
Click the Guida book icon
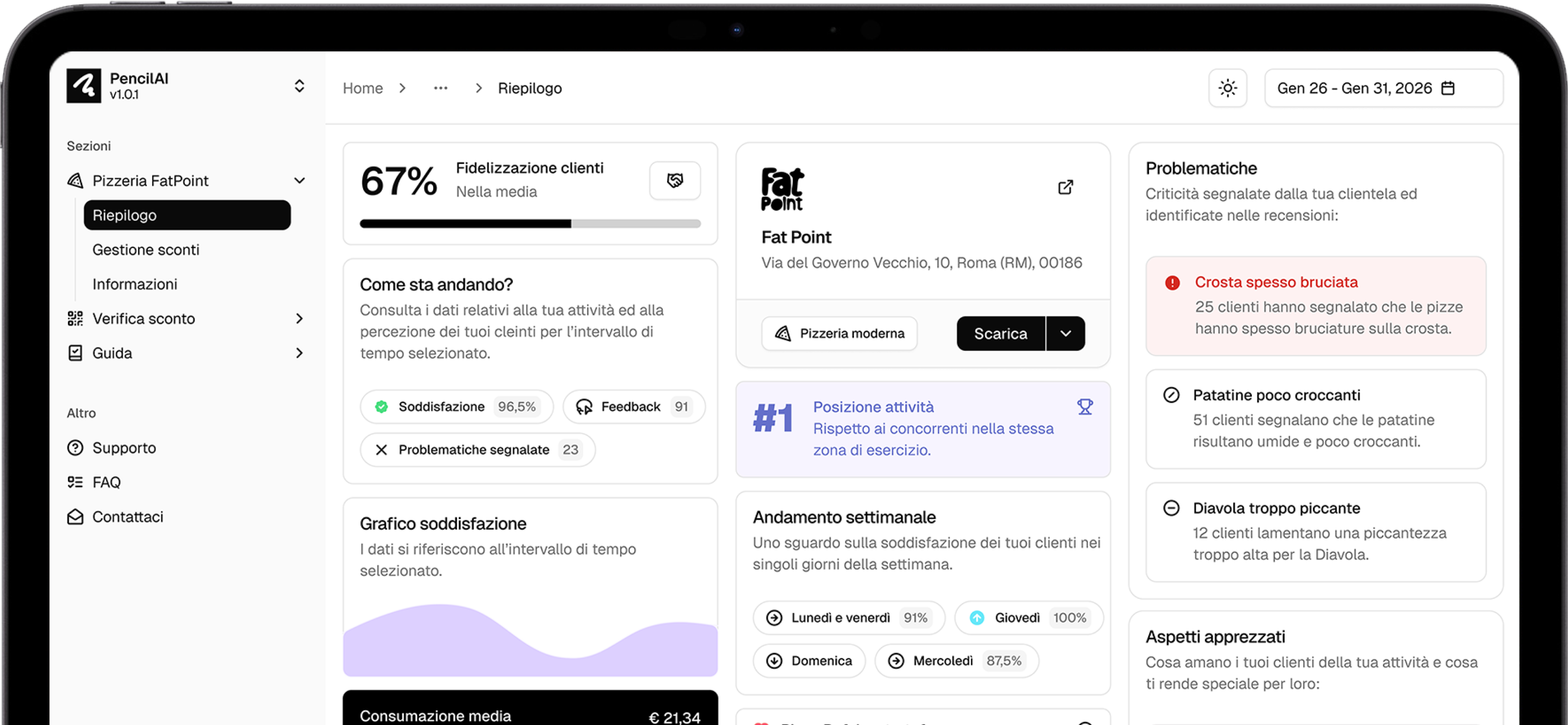point(75,353)
